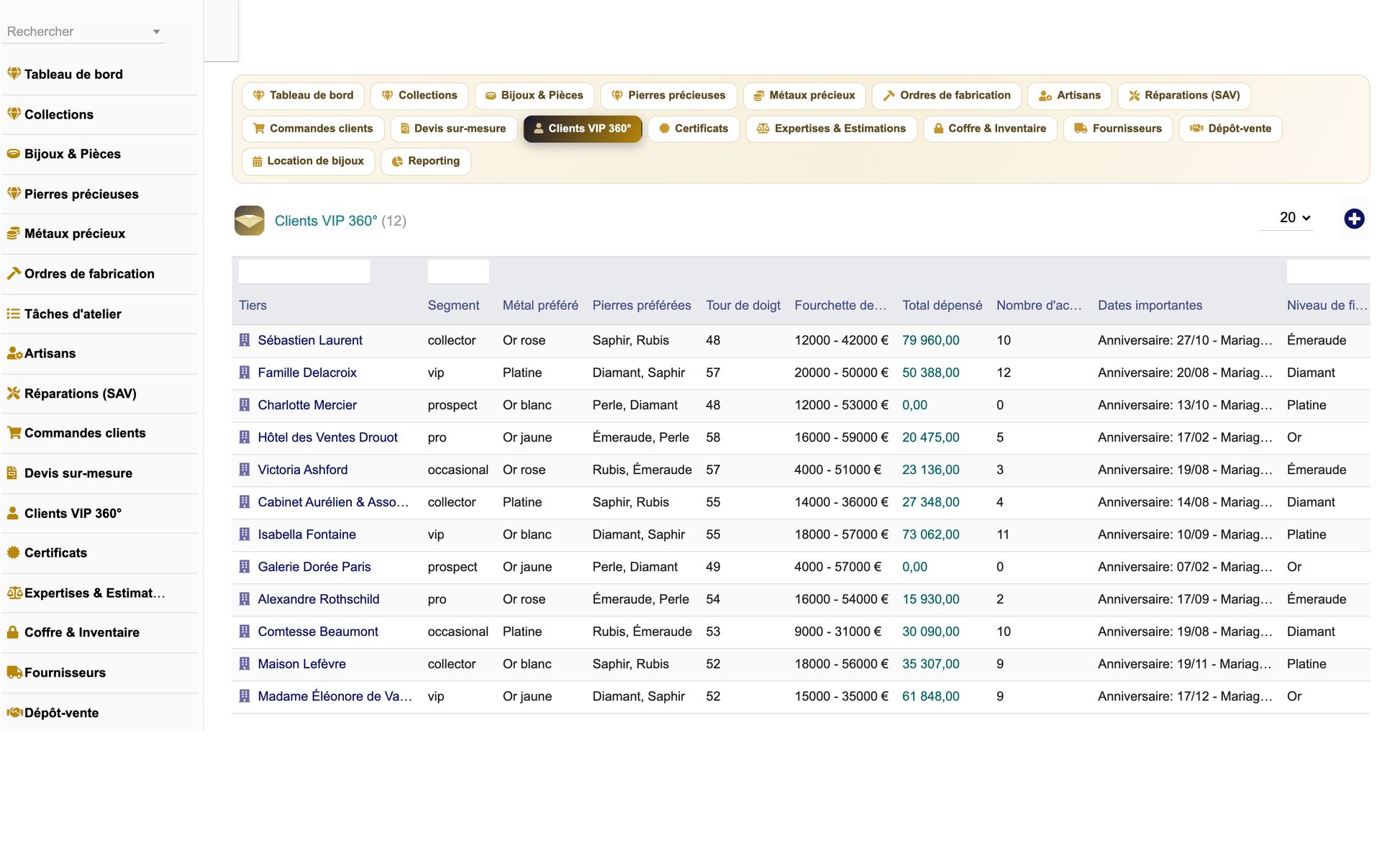Open the Reporting top tab
1400x866 pixels.
pos(425,160)
